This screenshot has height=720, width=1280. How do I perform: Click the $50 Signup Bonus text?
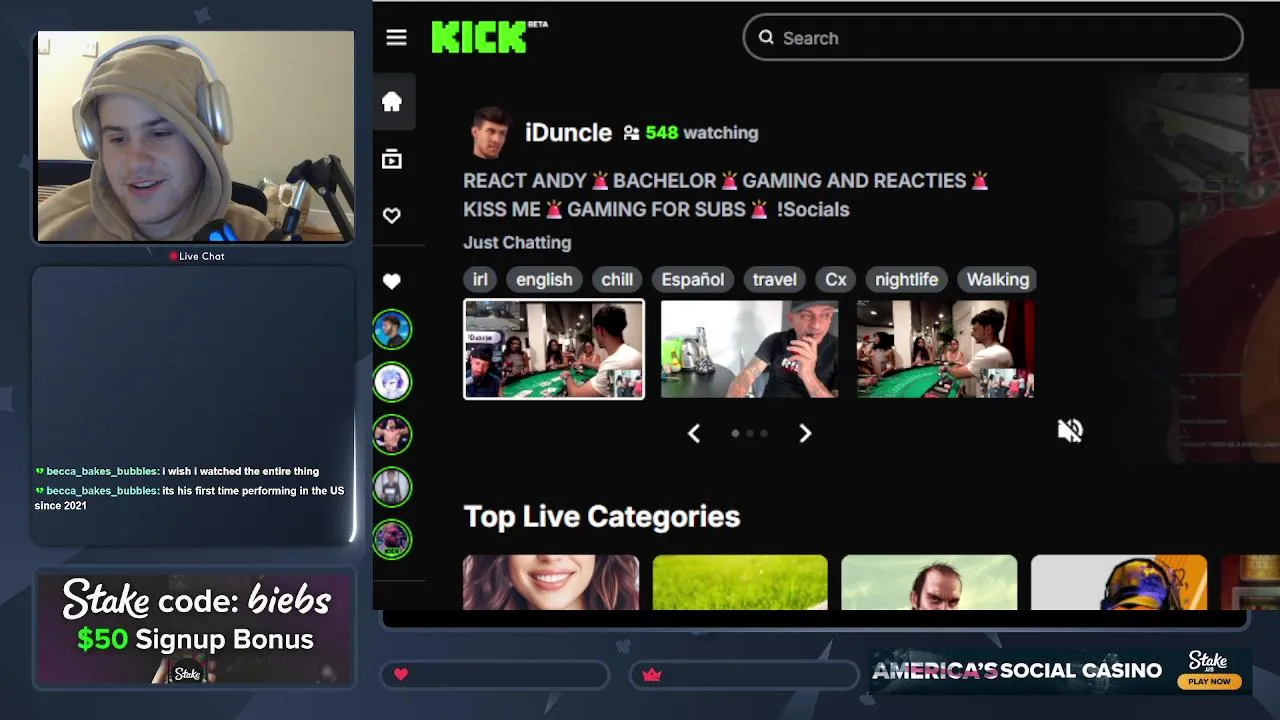click(195, 639)
